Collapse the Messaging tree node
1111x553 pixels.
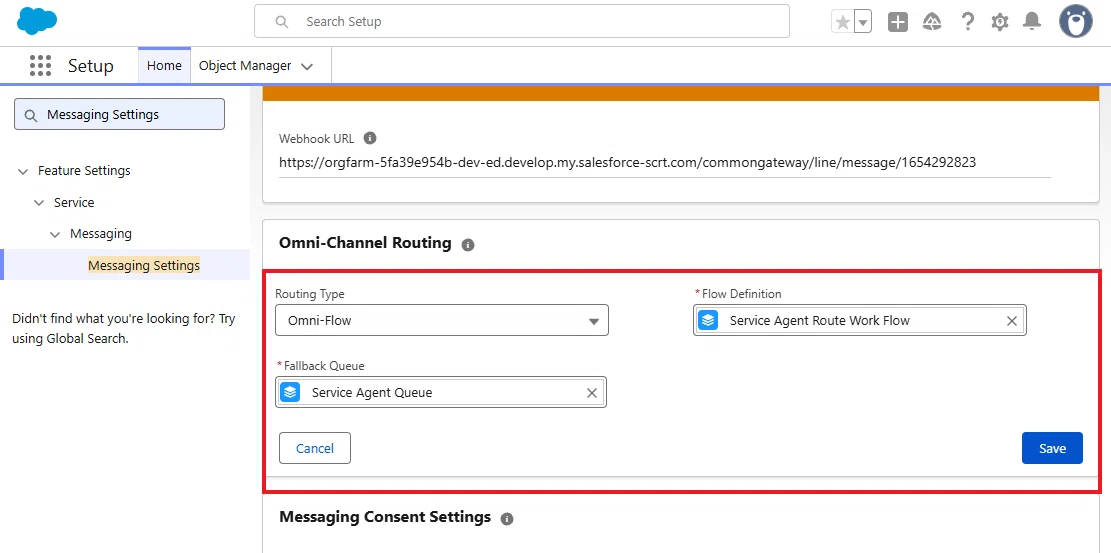(55, 234)
